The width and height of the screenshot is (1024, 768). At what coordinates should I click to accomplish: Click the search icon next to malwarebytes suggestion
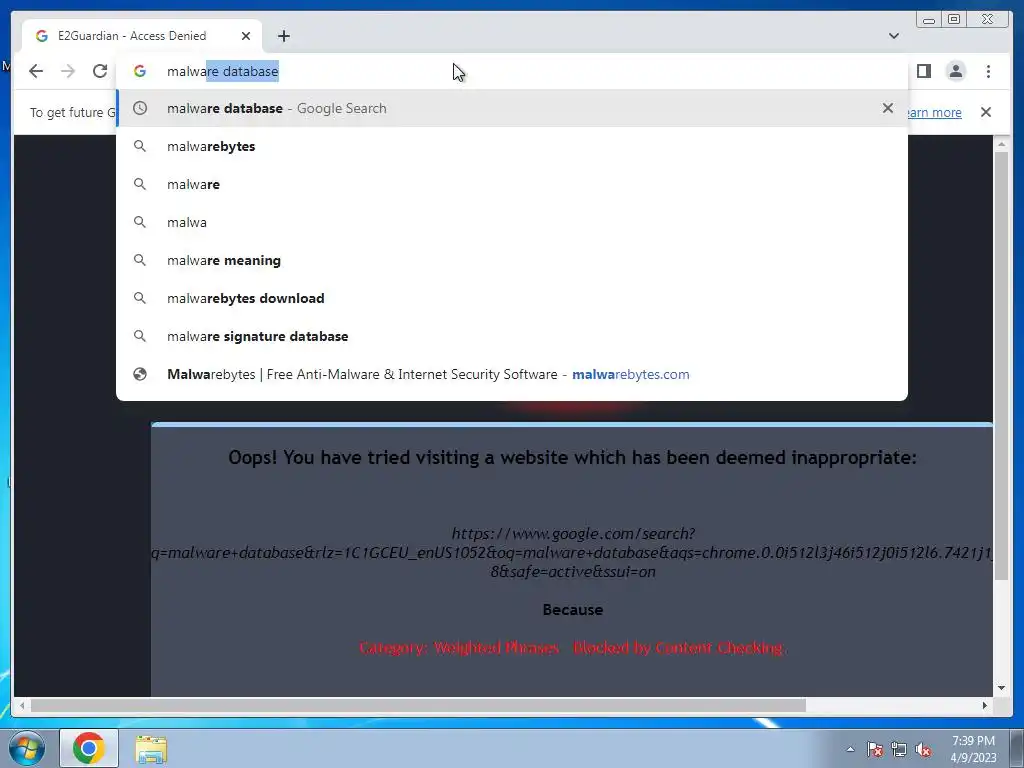(140, 146)
